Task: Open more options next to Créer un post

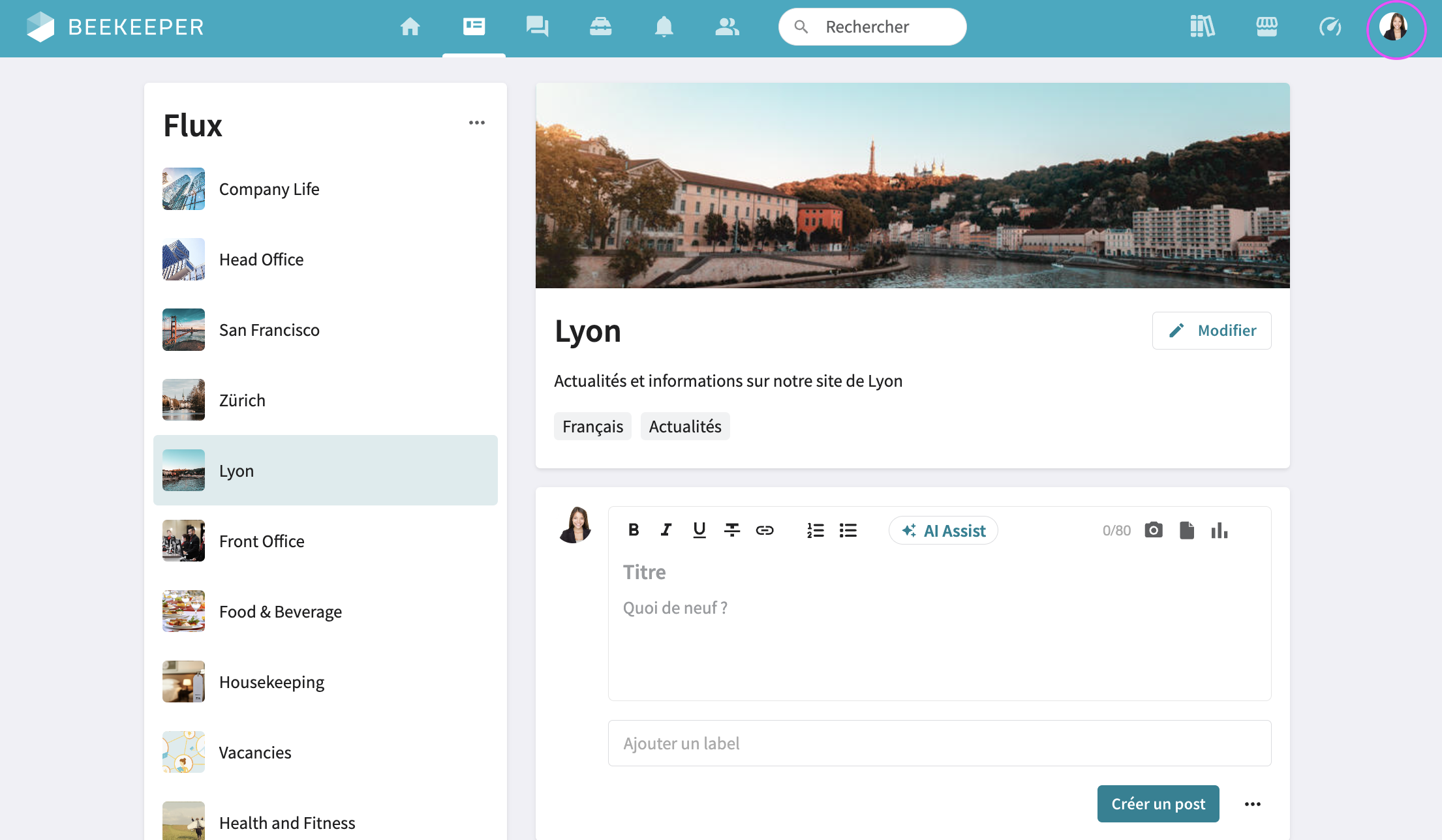Action: click(1253, 804)
